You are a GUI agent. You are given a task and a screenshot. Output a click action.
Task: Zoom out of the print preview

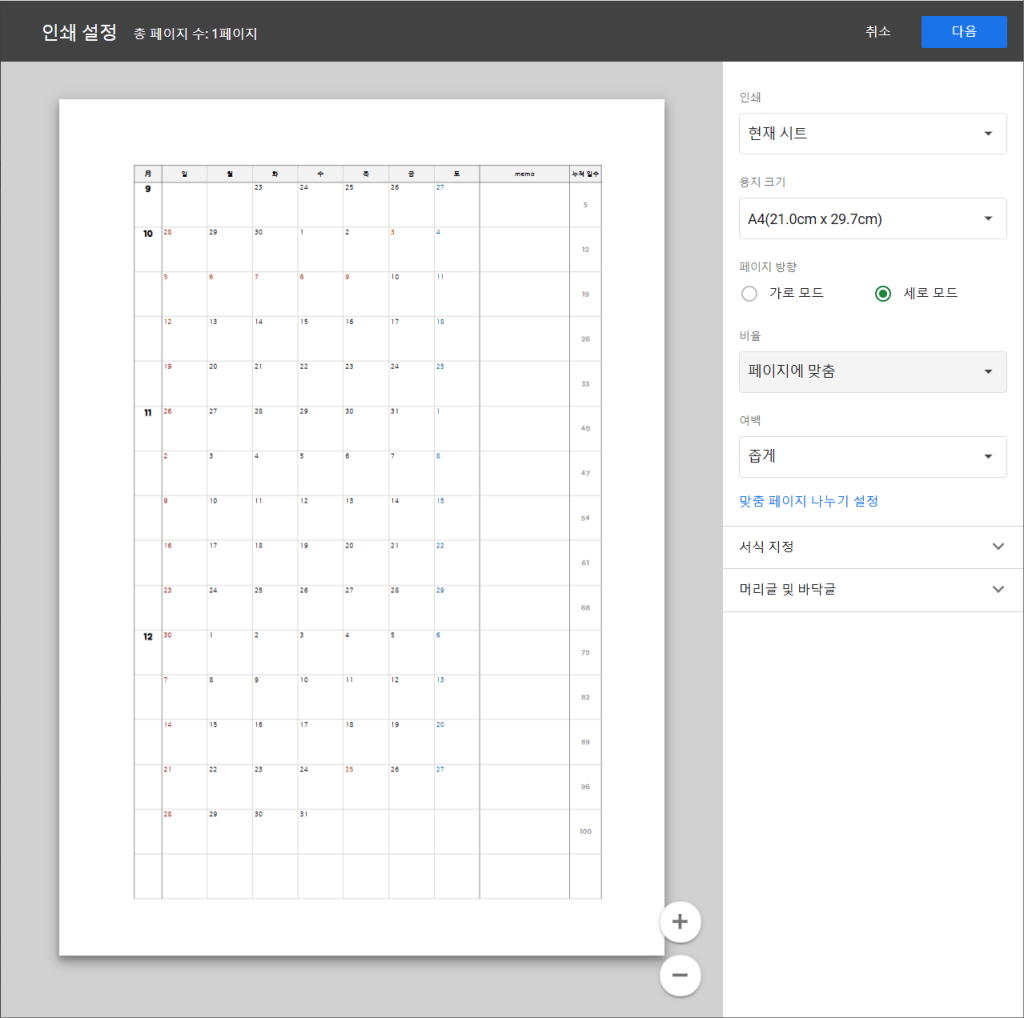pyautogui.click(x=680, y=975)
